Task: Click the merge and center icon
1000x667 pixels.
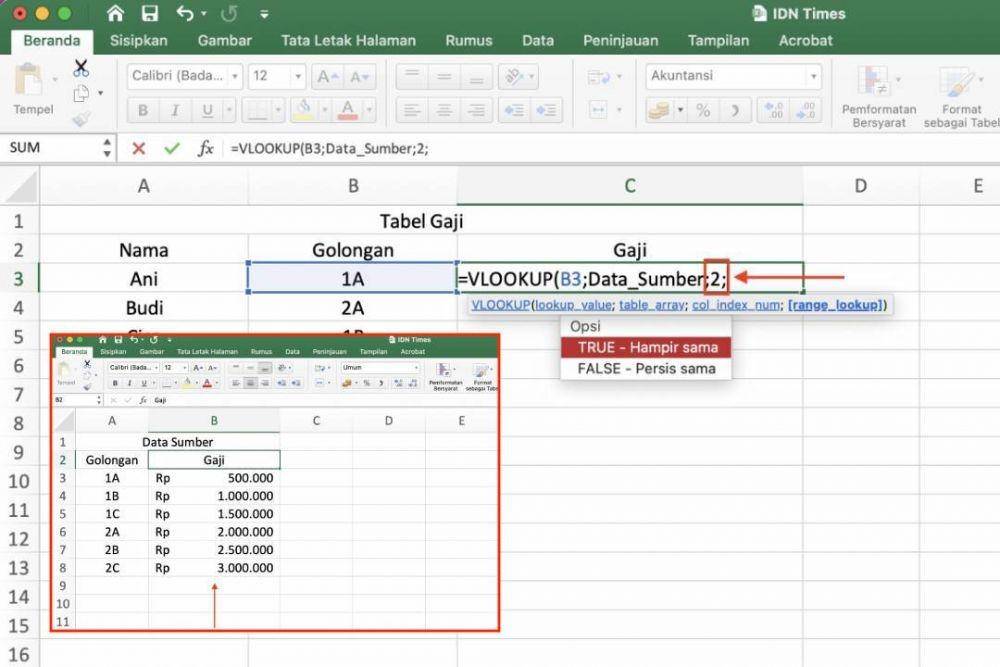Action: (598, 110)
